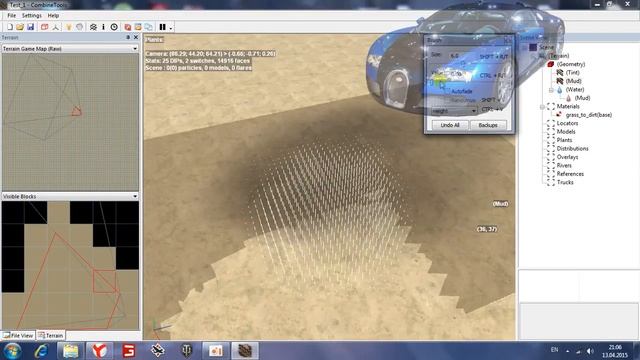Open Yandex browser from the taskbar
The height and width of the screenshot is (360, 640).
99,351
